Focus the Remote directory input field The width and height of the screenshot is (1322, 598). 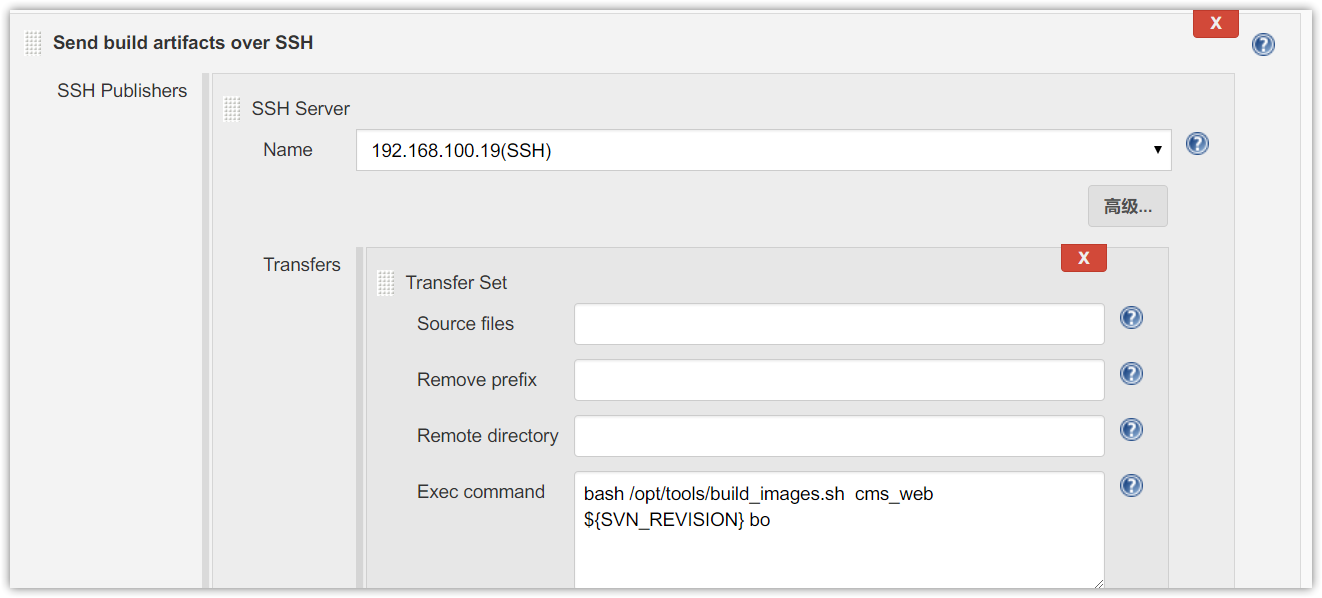point(839,436)
